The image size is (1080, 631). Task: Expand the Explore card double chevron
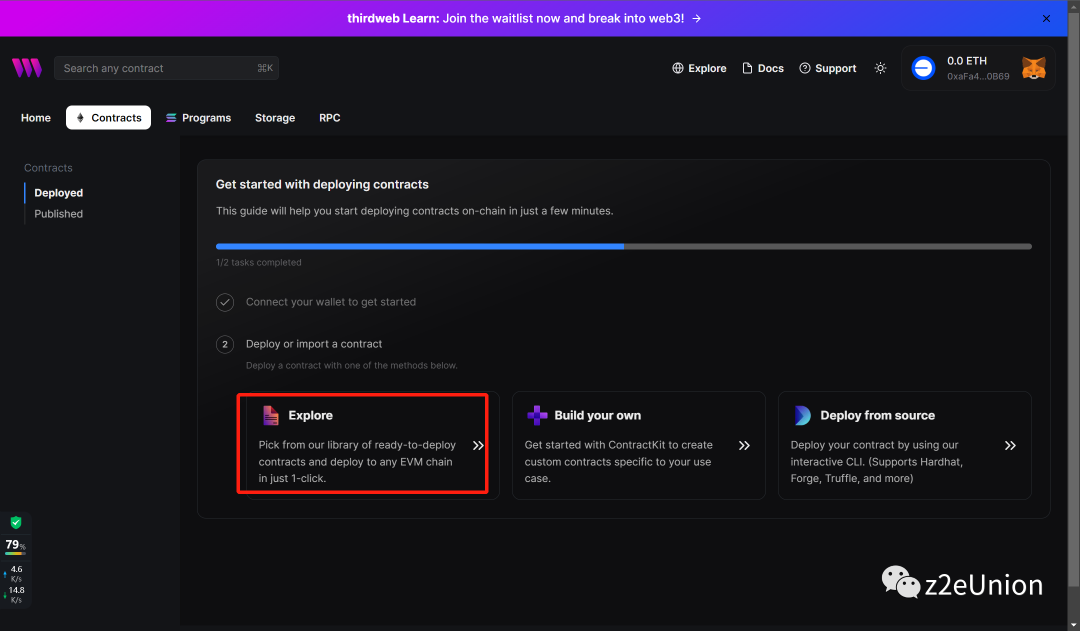click(478, 446)
